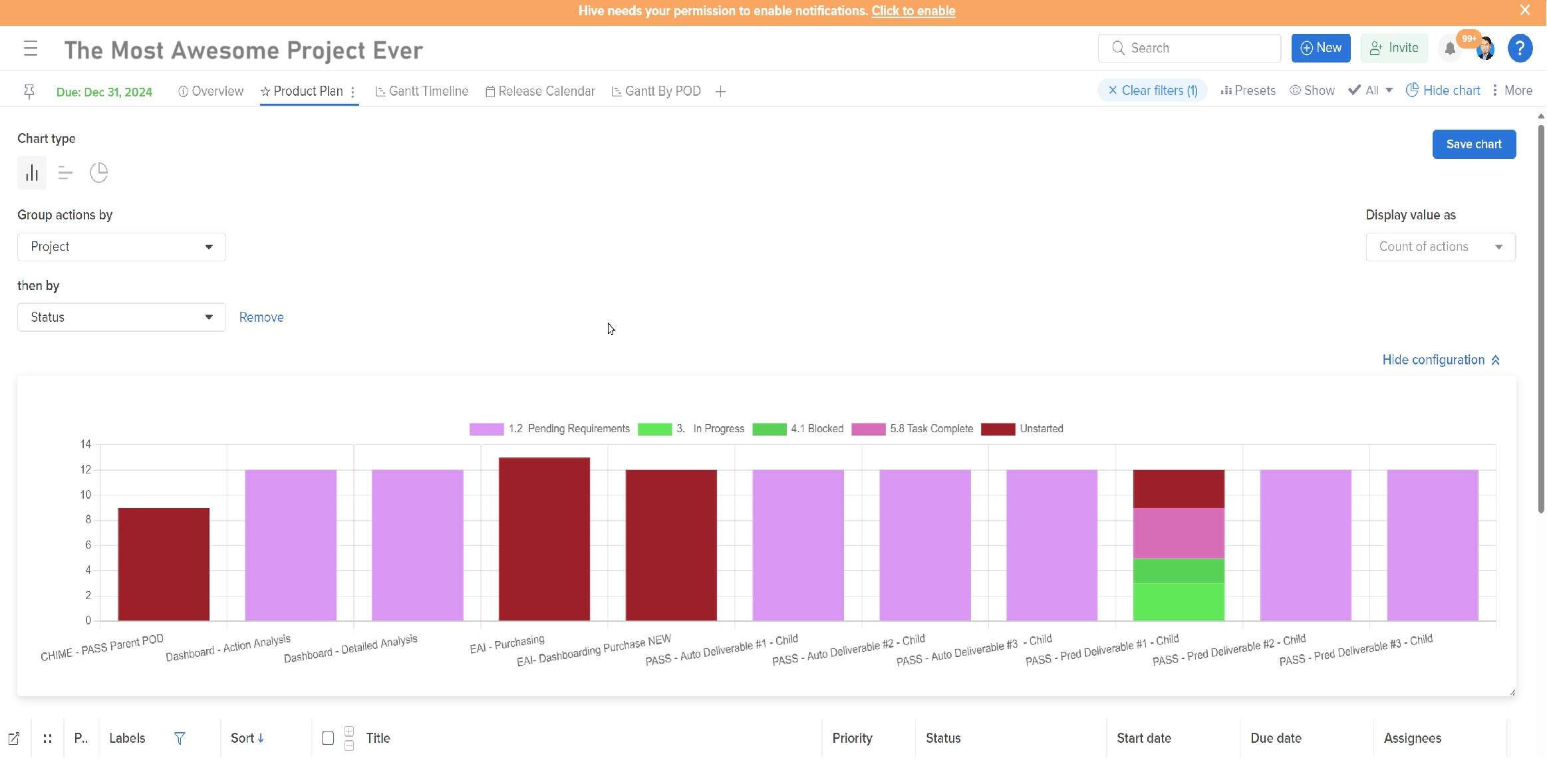Screen dimensions: 1547x784
Task: Open the Release Calendar tab
Action: pyautogui.click(x=540, y=91)
